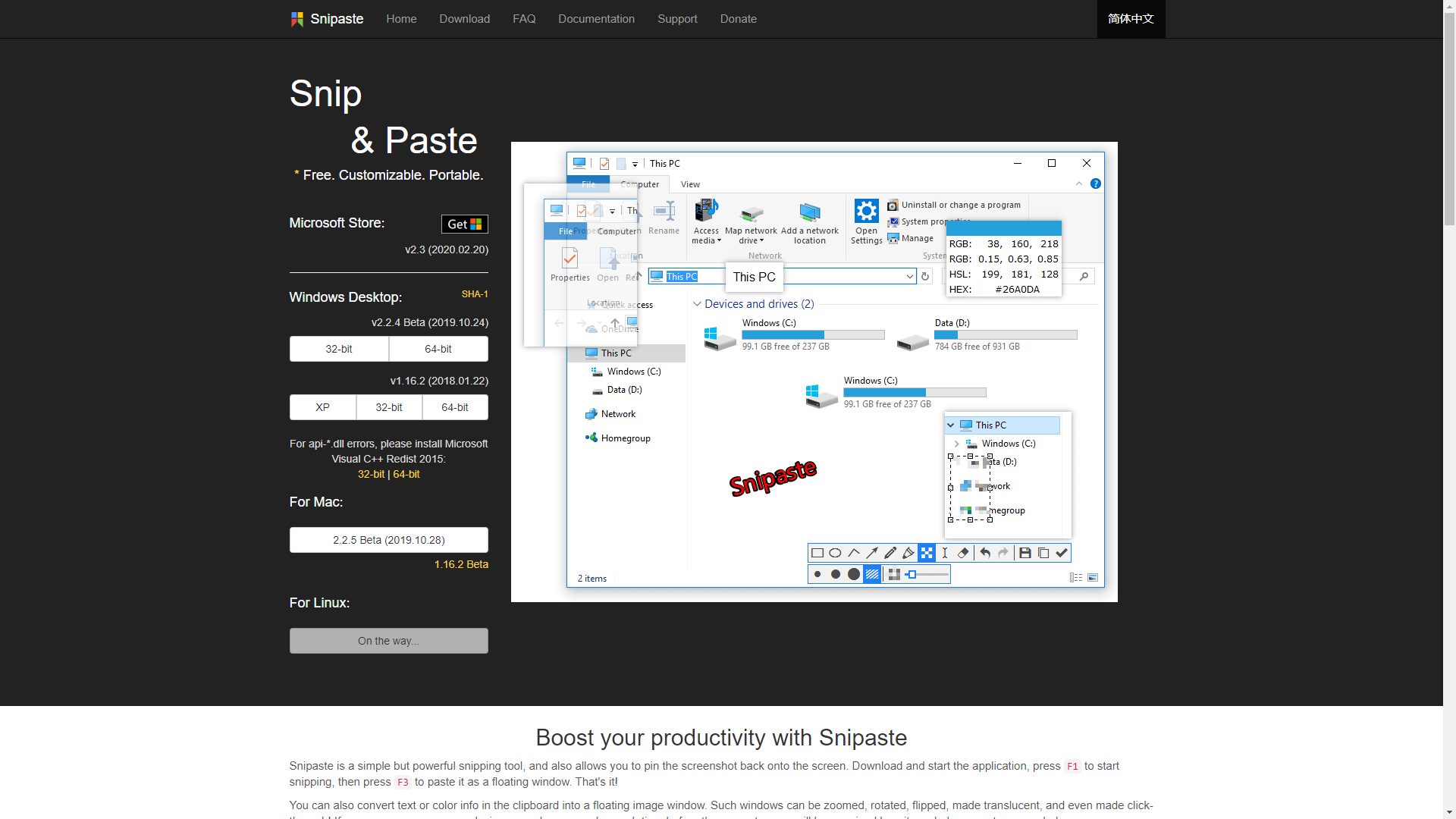This screenshot has height=819, width=1456.
Task: Toggle the SHA-1 checksum link
Action: [x=475, y=294]
